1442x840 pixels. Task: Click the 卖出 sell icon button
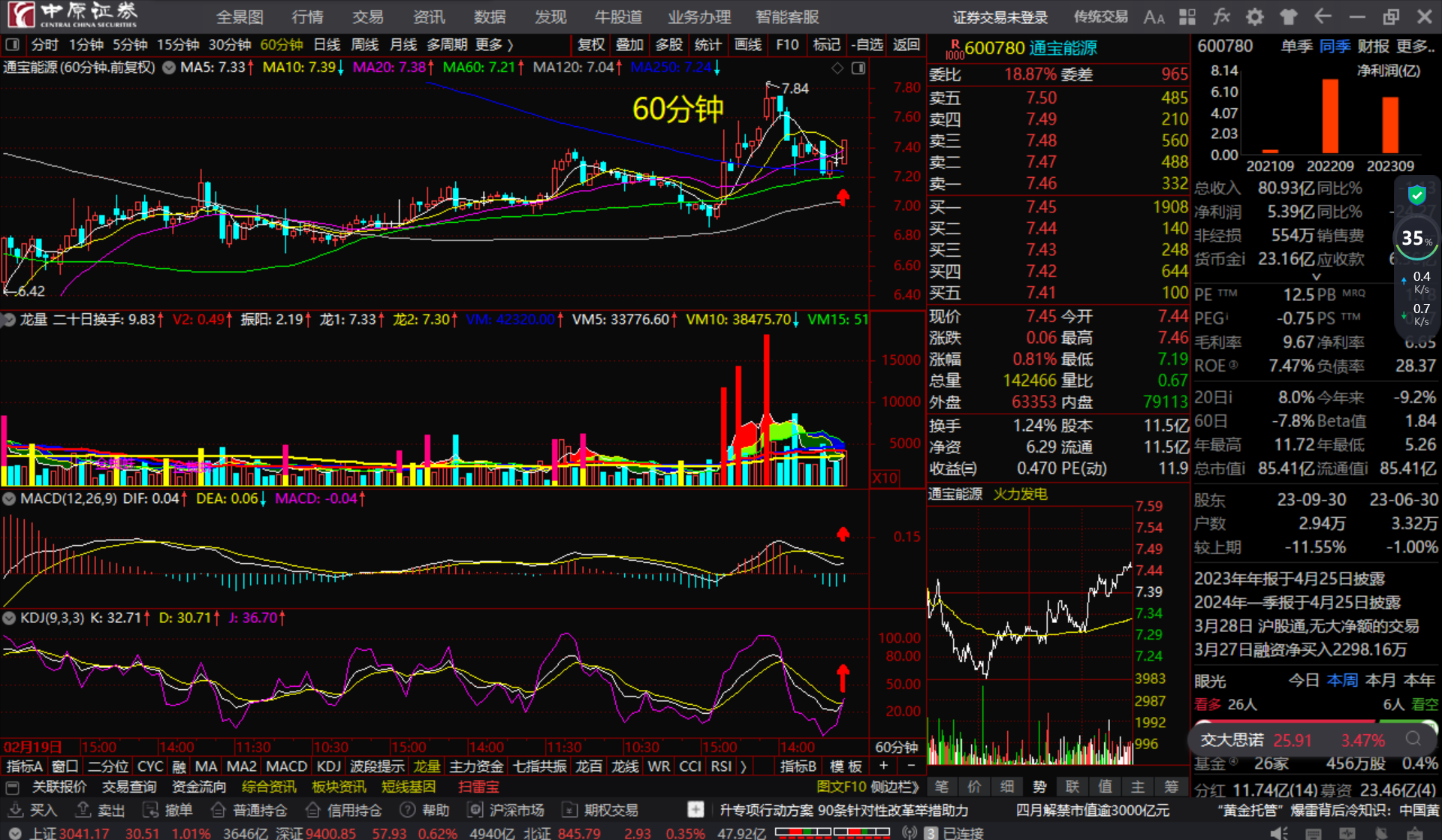point(100,811)
